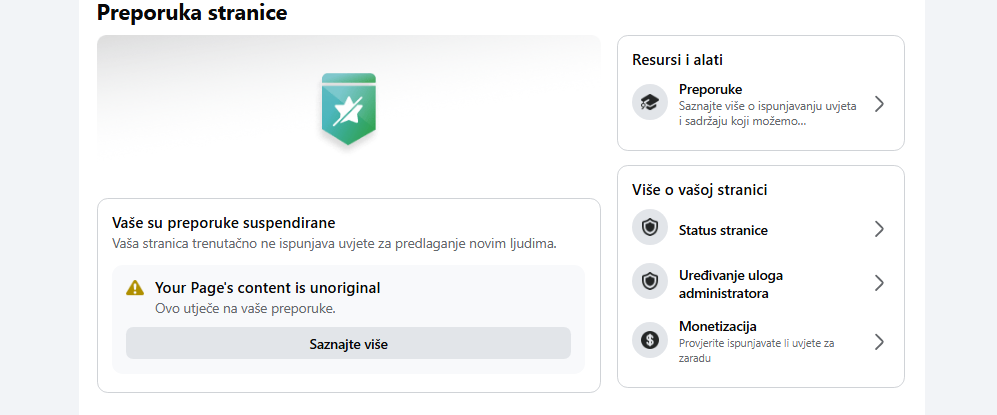
Task: Open the Monetizacija label
Action: [x=717, y=326]
